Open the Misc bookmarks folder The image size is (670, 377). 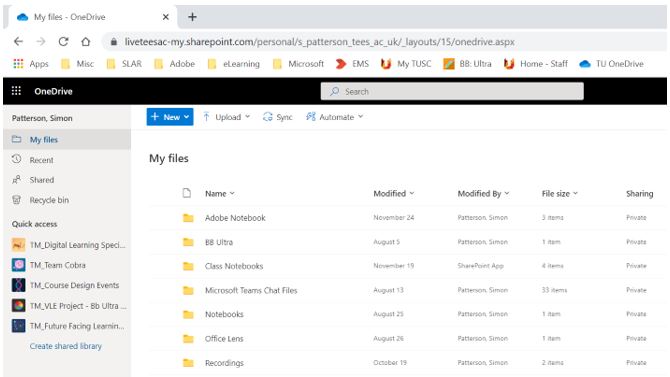click(77, 64)
